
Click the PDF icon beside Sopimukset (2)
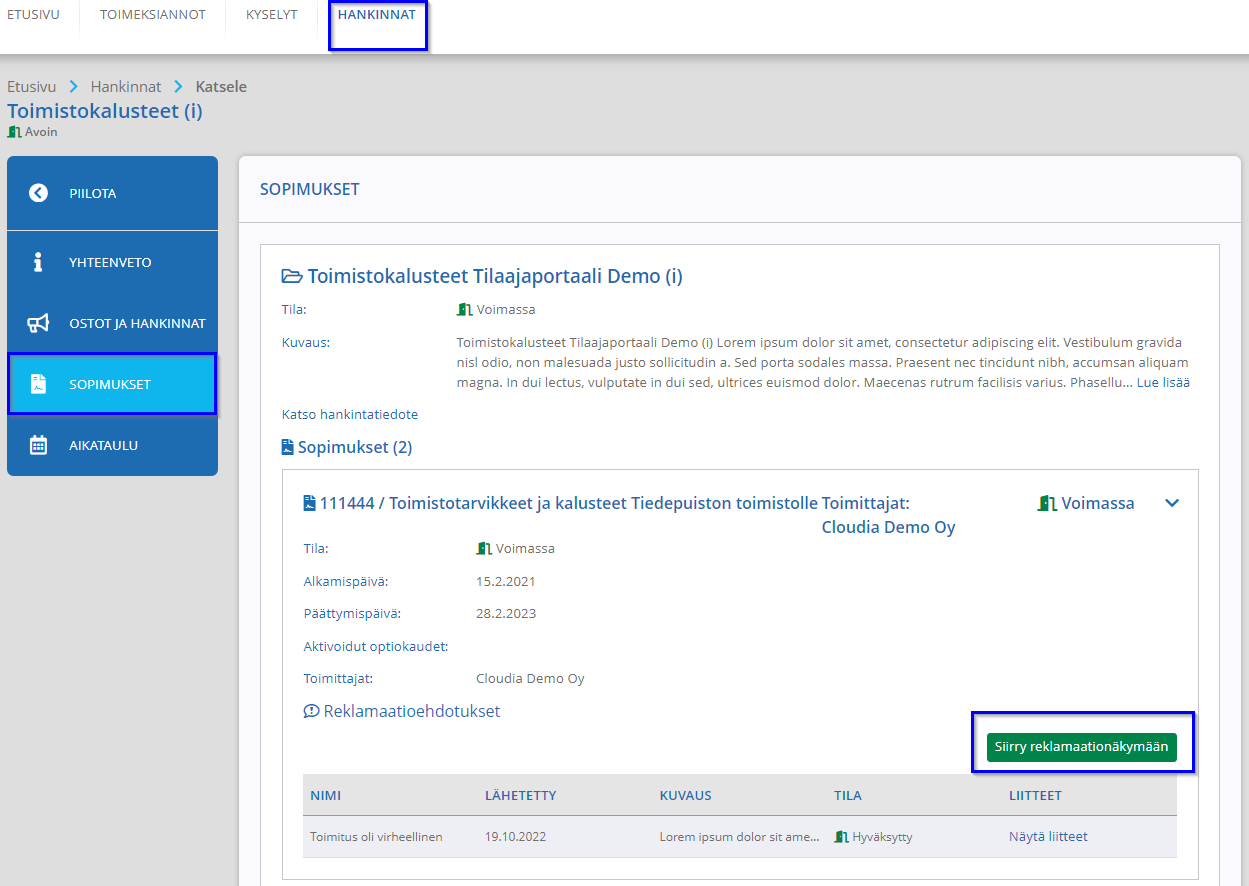point(288,448)
